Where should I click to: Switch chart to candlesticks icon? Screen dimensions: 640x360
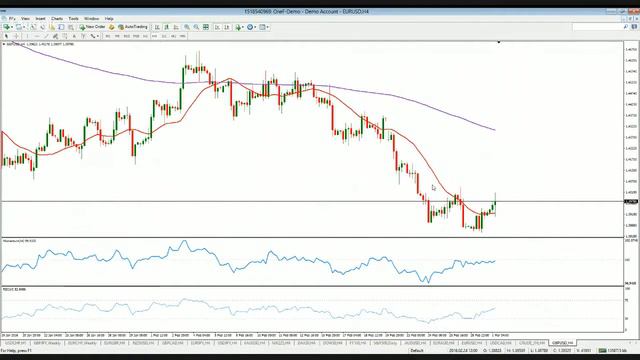[x=166, y=27]
